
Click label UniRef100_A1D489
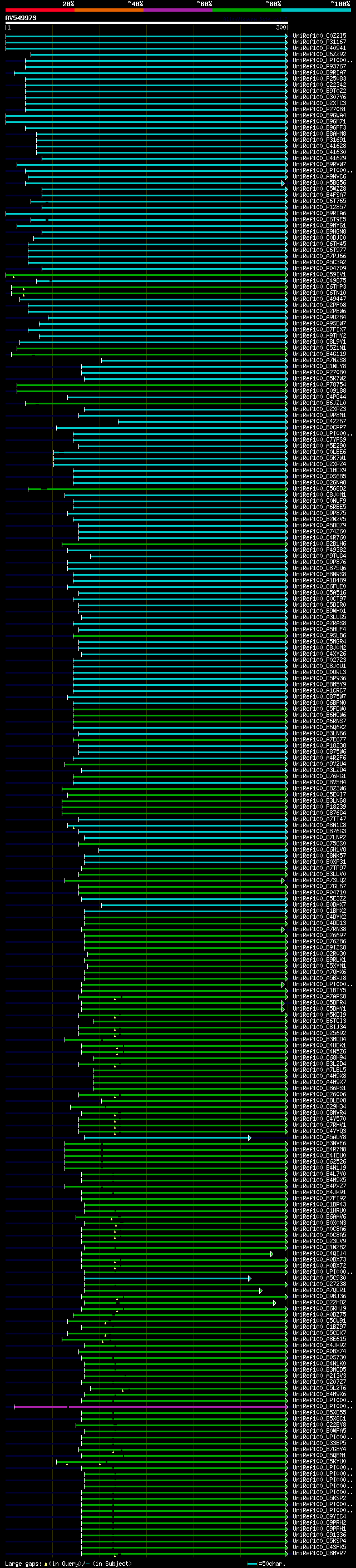click(319, 580)
